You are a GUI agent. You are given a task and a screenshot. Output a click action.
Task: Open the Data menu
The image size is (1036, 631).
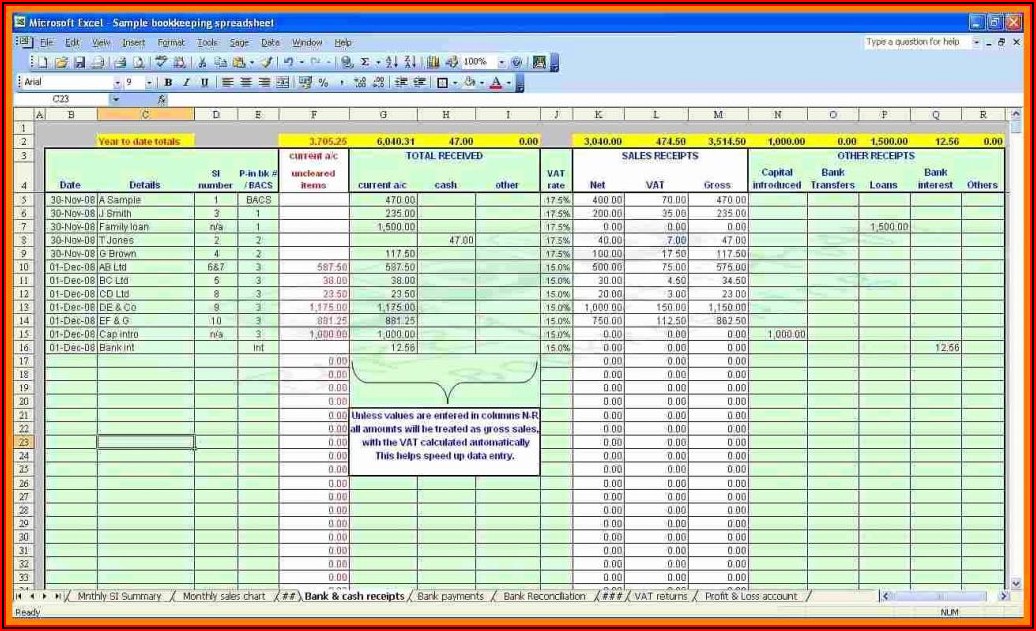(270, 43)
